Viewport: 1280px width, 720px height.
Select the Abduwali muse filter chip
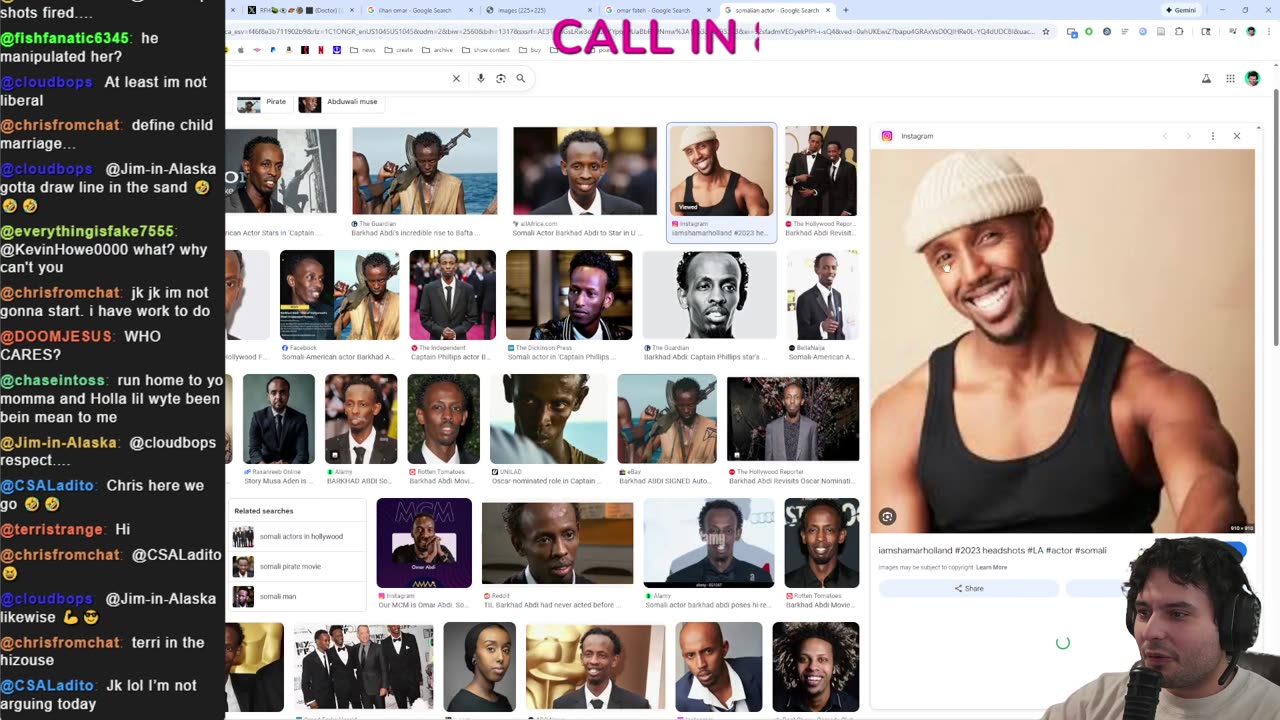[x=339, y=102]
